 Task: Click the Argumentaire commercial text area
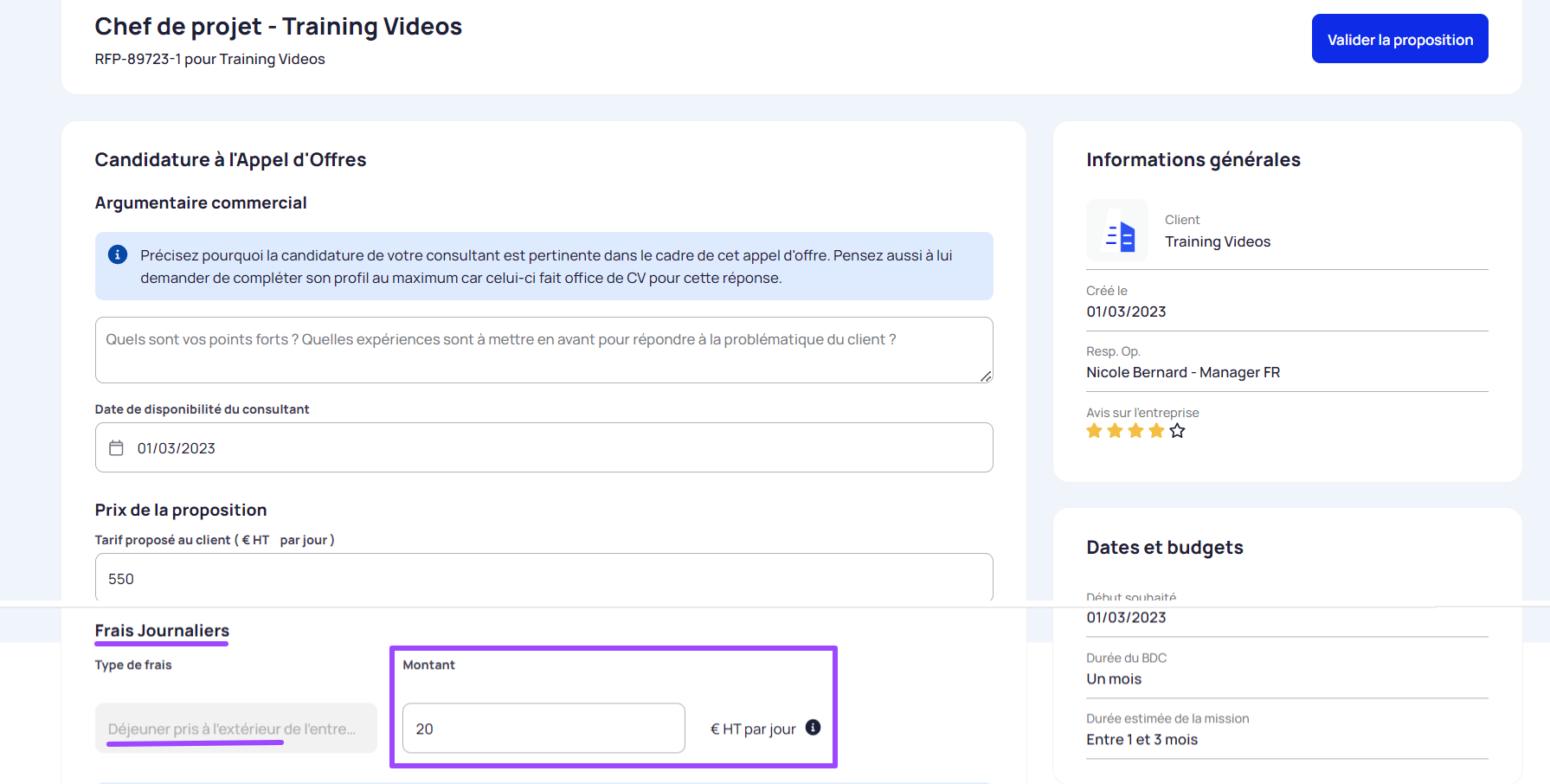pyautogui.click(x=543, y=350)
